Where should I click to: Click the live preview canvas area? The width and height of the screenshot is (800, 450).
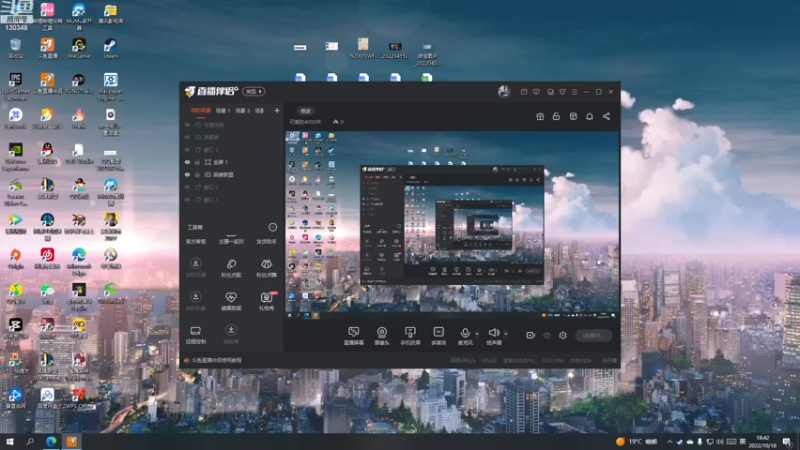click(x=452, y=225)
